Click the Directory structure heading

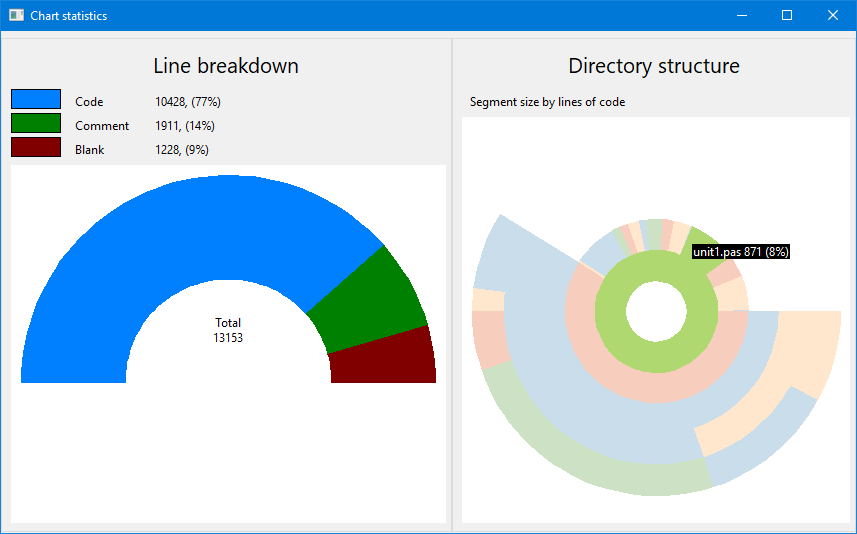click(654, 66)
